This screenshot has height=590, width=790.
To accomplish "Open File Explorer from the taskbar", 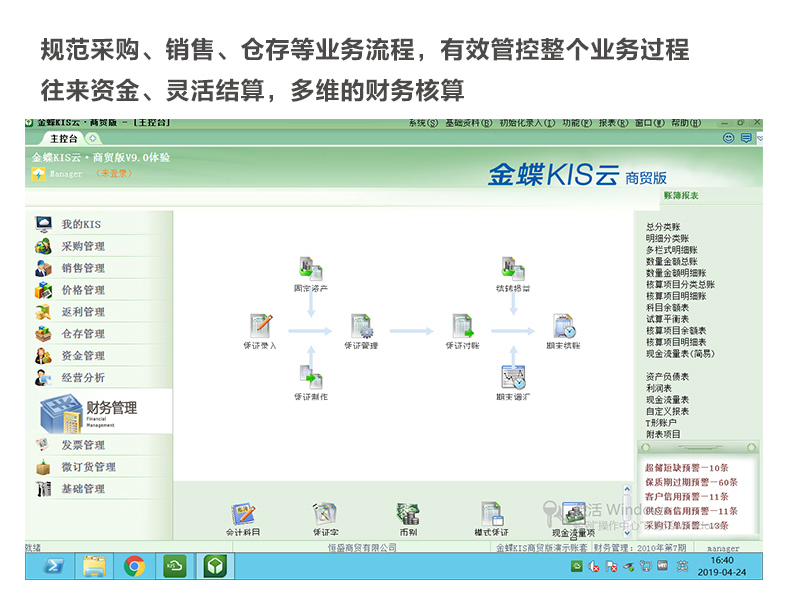I will (x=94, y=566).
